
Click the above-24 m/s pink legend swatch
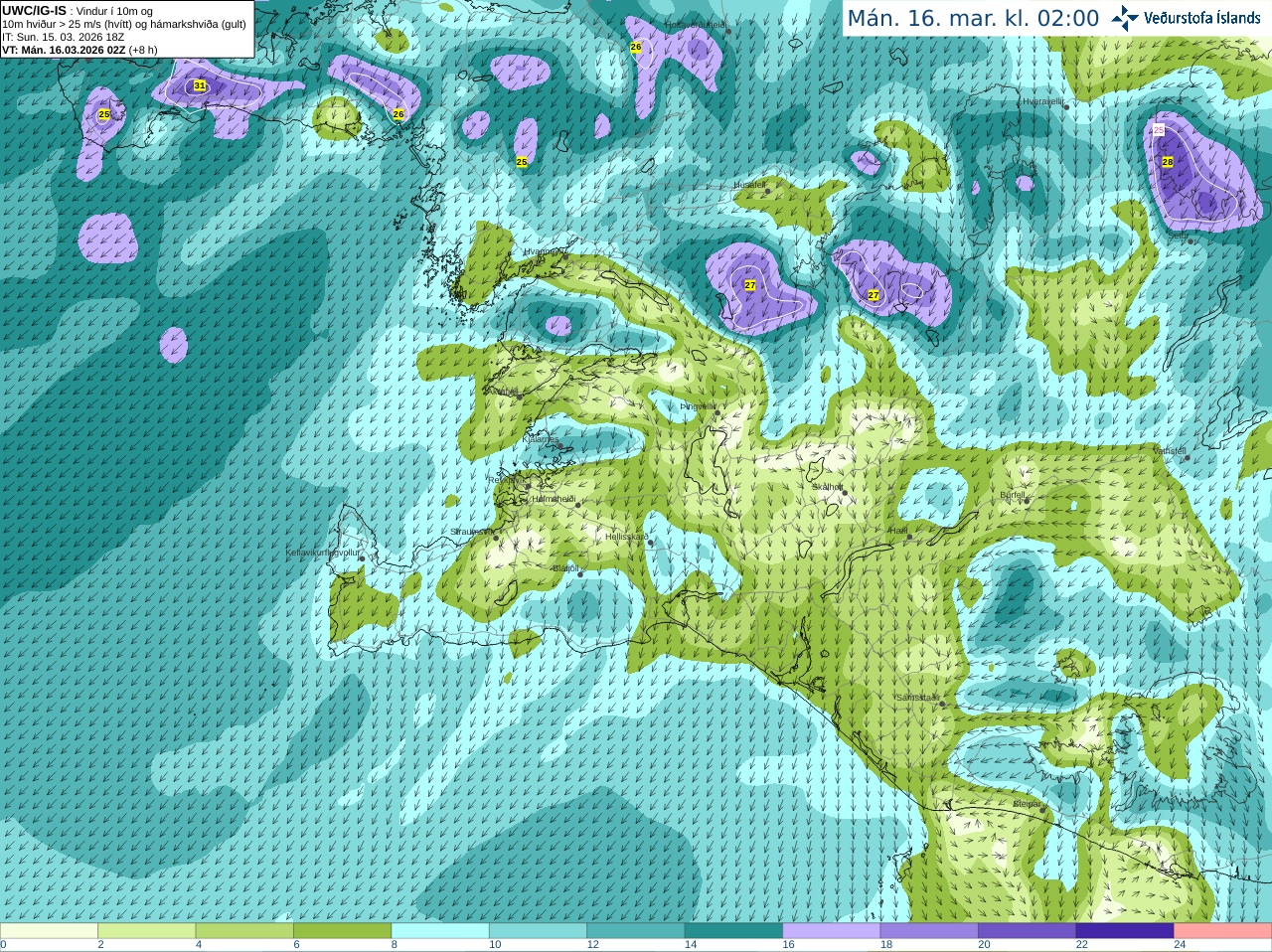tap(1223, 931)
